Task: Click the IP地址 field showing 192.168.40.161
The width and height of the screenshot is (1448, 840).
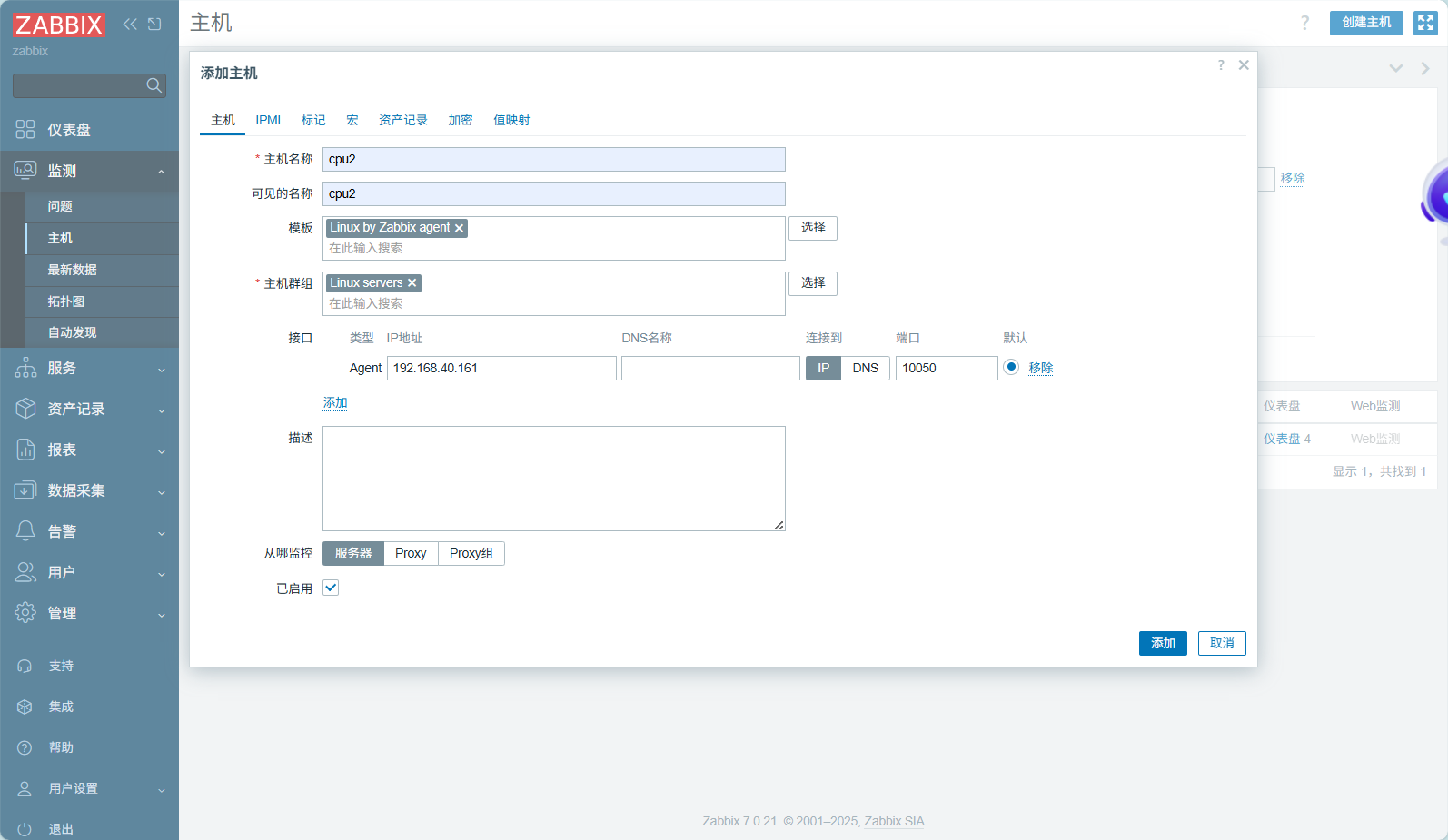Action: tap(501, 368)
